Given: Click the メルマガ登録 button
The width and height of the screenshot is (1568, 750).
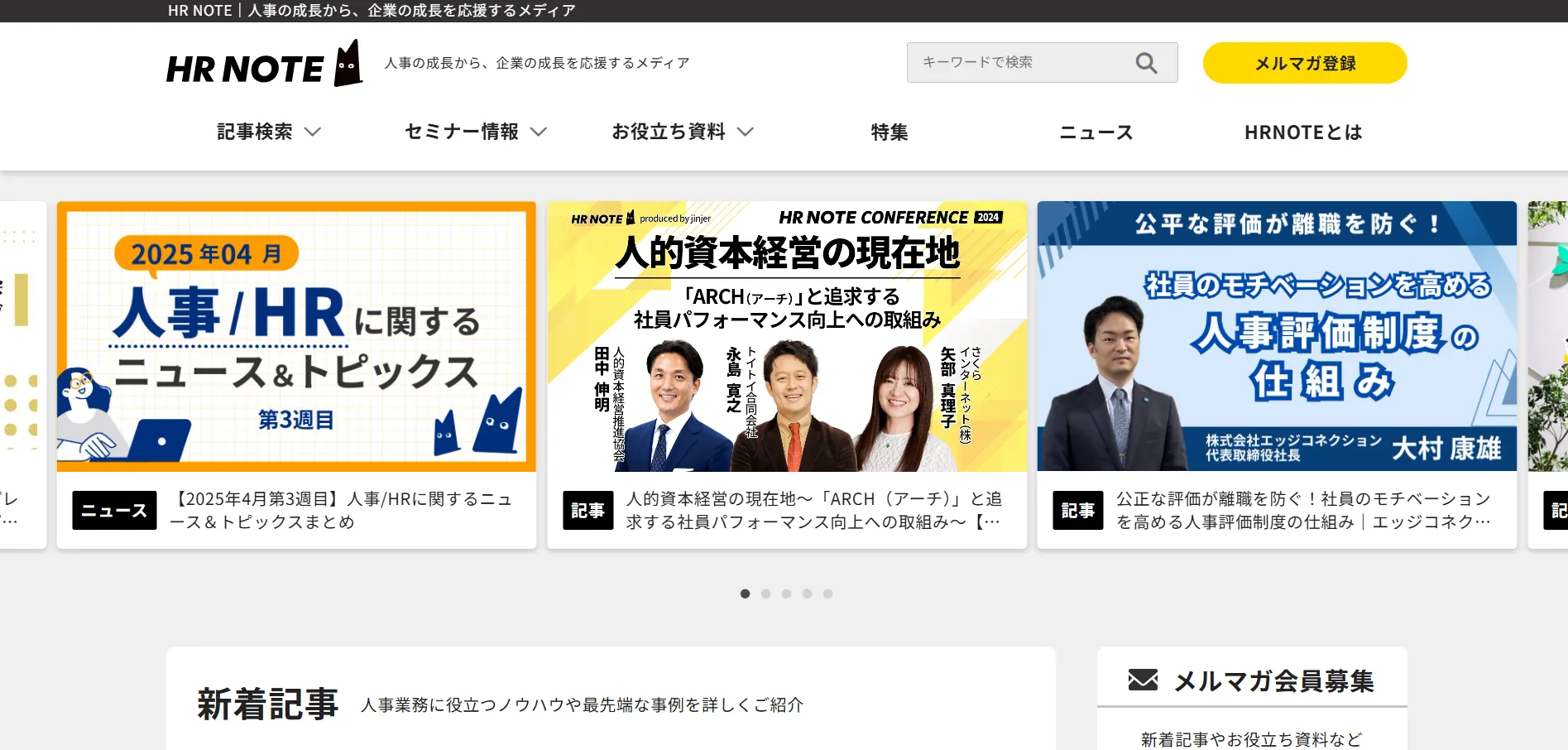Looking at the screenshot, I should [1305, 63].
